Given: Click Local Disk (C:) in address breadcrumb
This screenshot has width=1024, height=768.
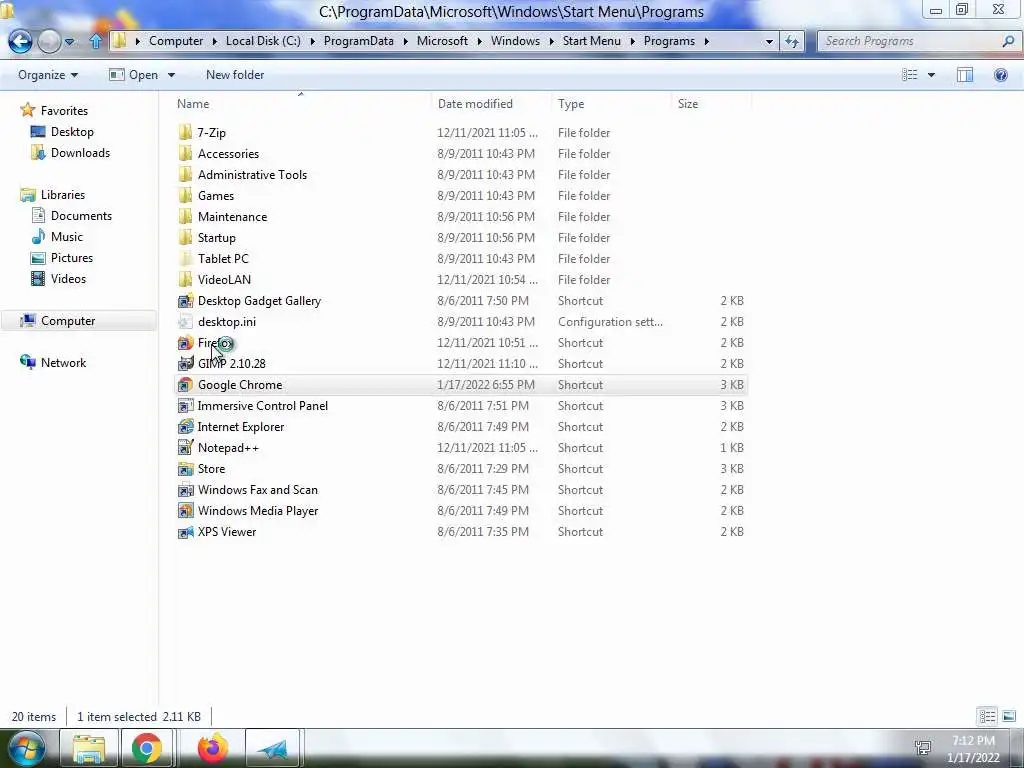Looking at the screenshot, I should pyautogui.click(x=263, y=41).
